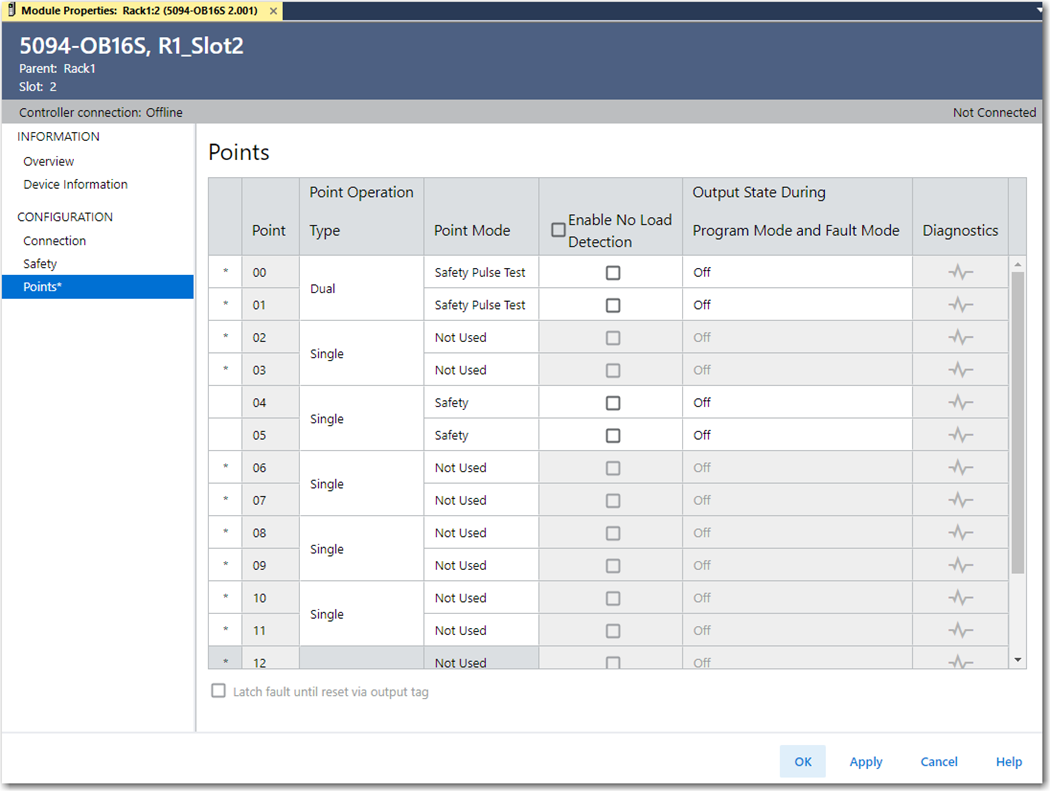The width and height of the screenshot is (1050, 791).
Task: Open the Safety configuration page
Action: (x=40, y=264)
